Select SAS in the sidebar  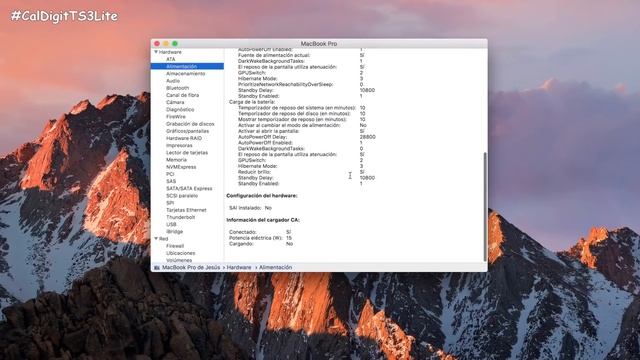[171, 181]
